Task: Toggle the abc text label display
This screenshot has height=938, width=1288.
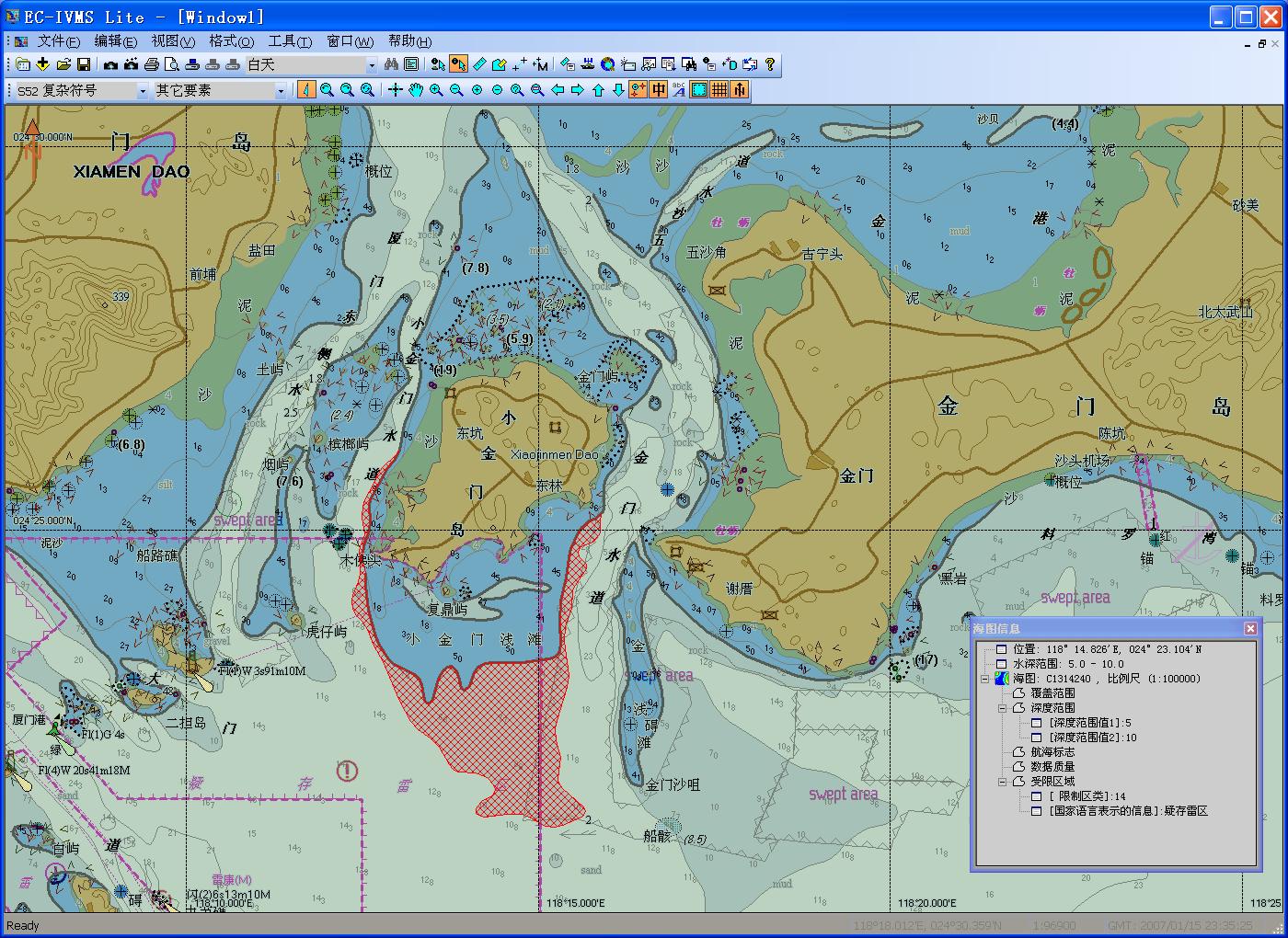Action: pos(679,90)
